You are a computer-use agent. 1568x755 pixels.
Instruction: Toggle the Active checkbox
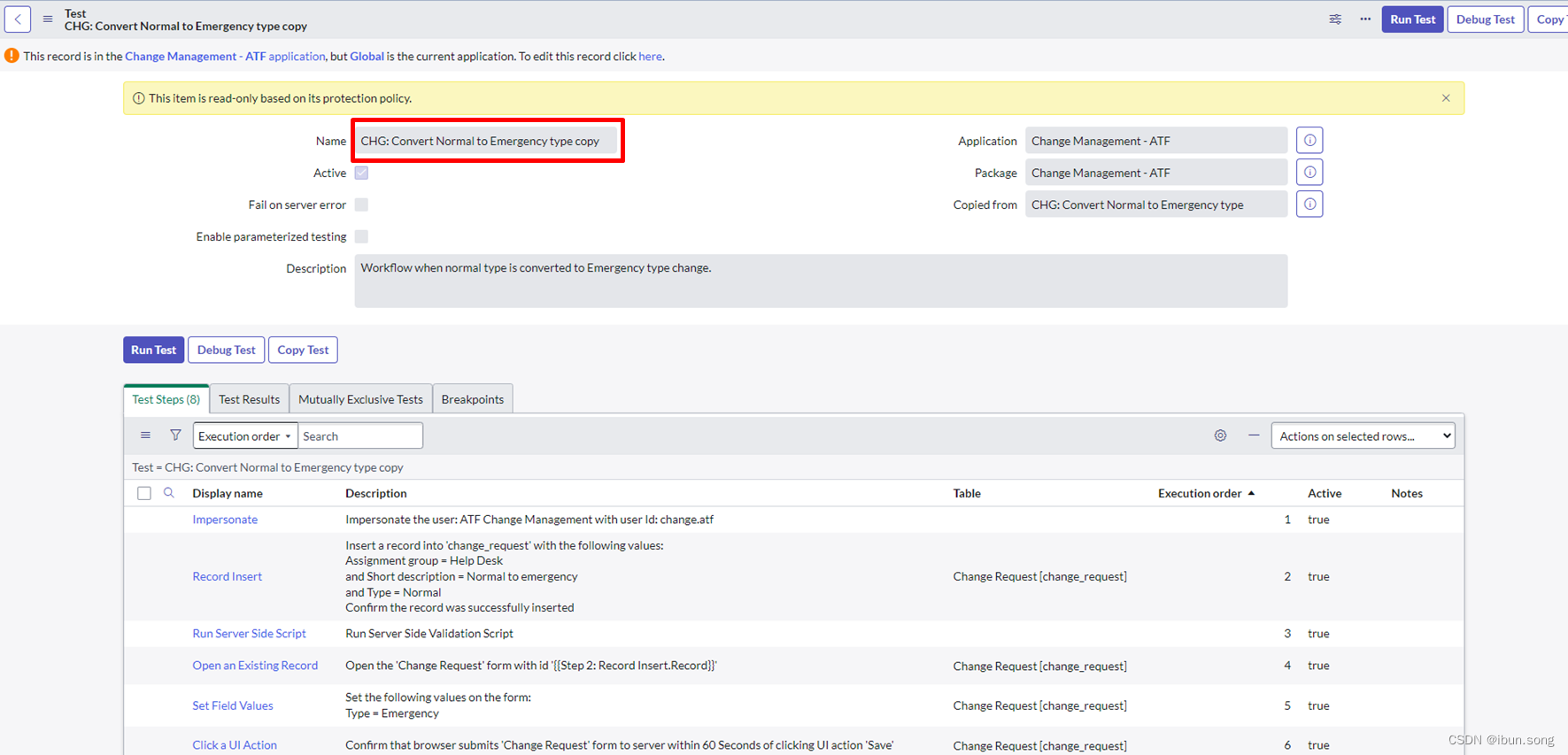click(x=361, y=173)
